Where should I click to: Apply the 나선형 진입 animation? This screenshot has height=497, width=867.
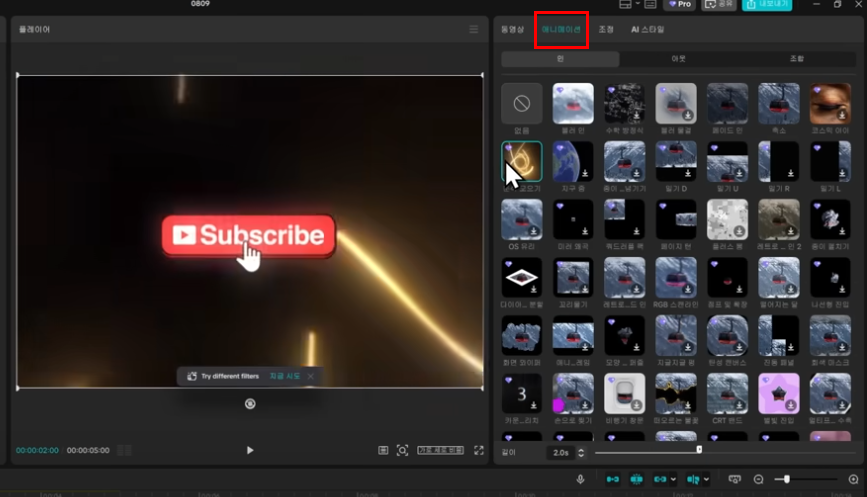coord(830,278)
